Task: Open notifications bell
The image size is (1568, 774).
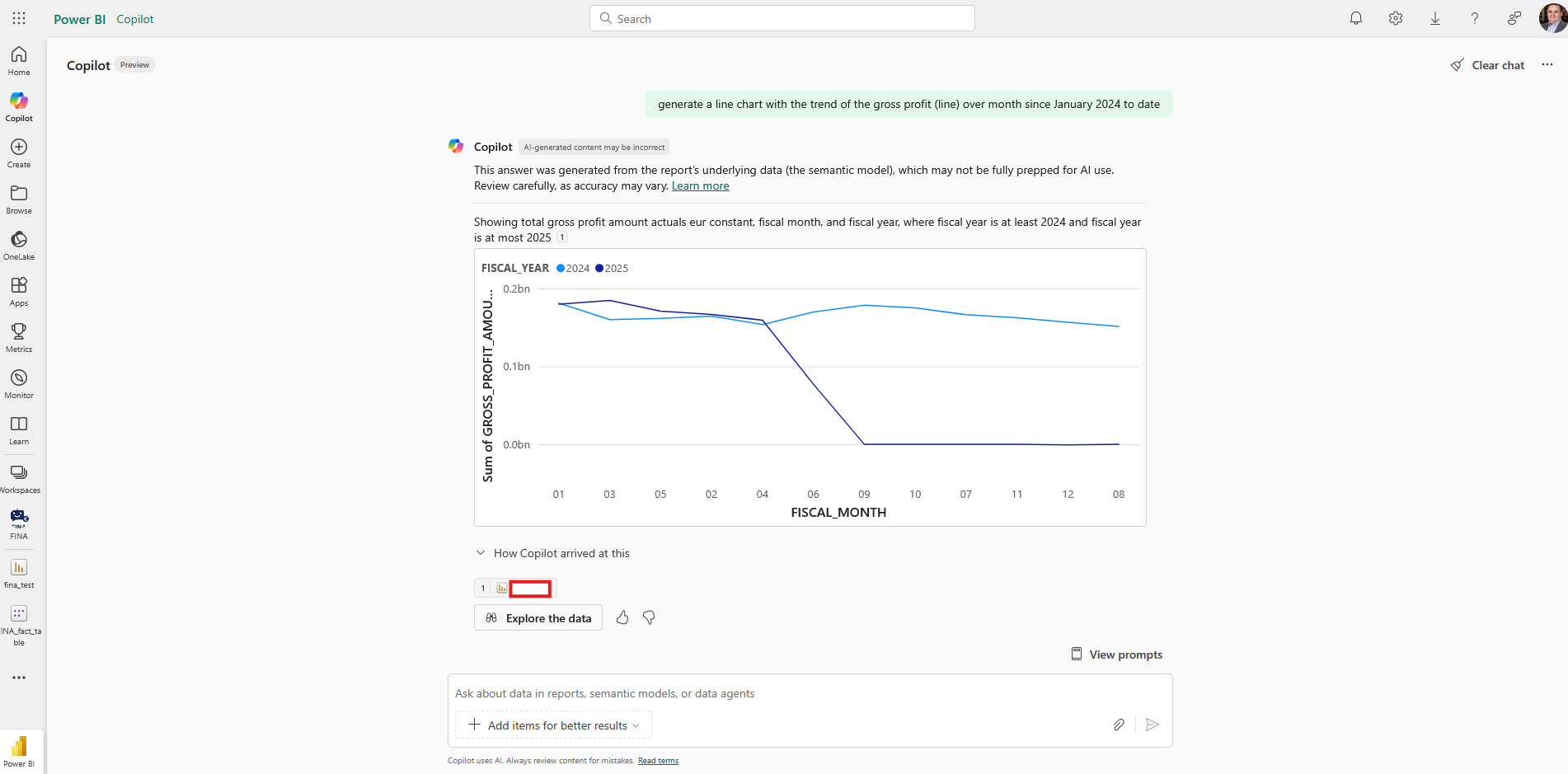Action: (x=1356, y=18)
